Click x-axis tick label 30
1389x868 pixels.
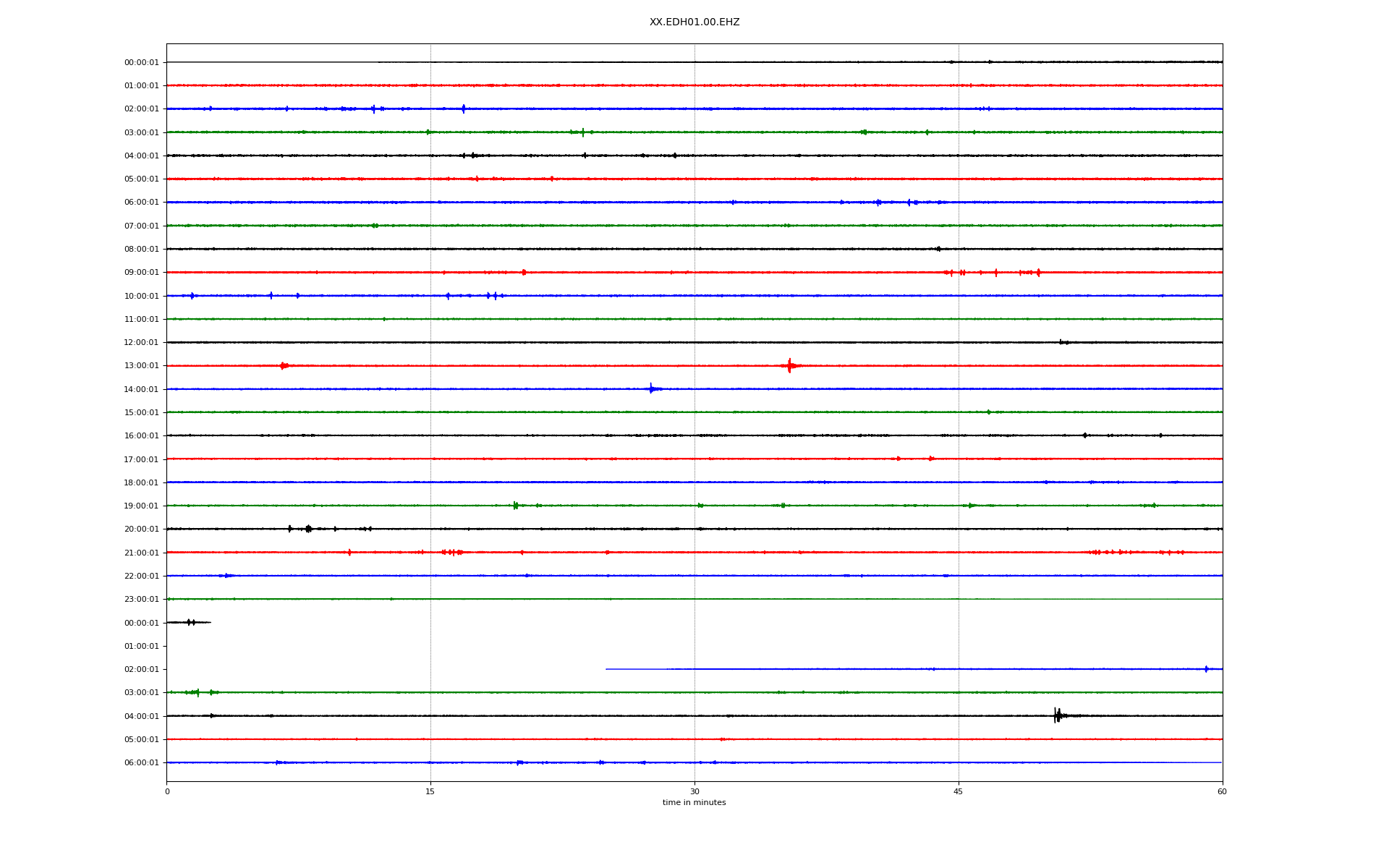click(x=694, y=792)
